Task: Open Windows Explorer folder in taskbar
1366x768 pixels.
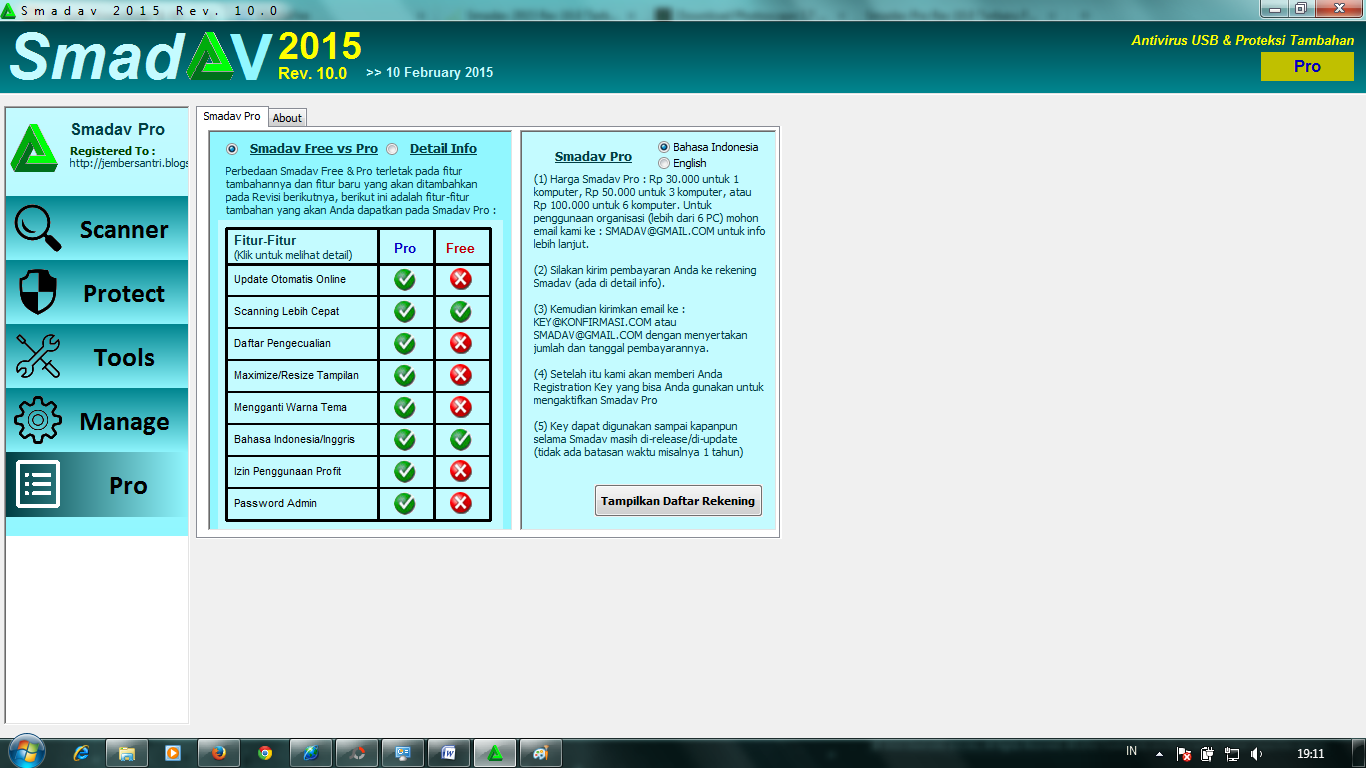Action: tap(127, 753)
